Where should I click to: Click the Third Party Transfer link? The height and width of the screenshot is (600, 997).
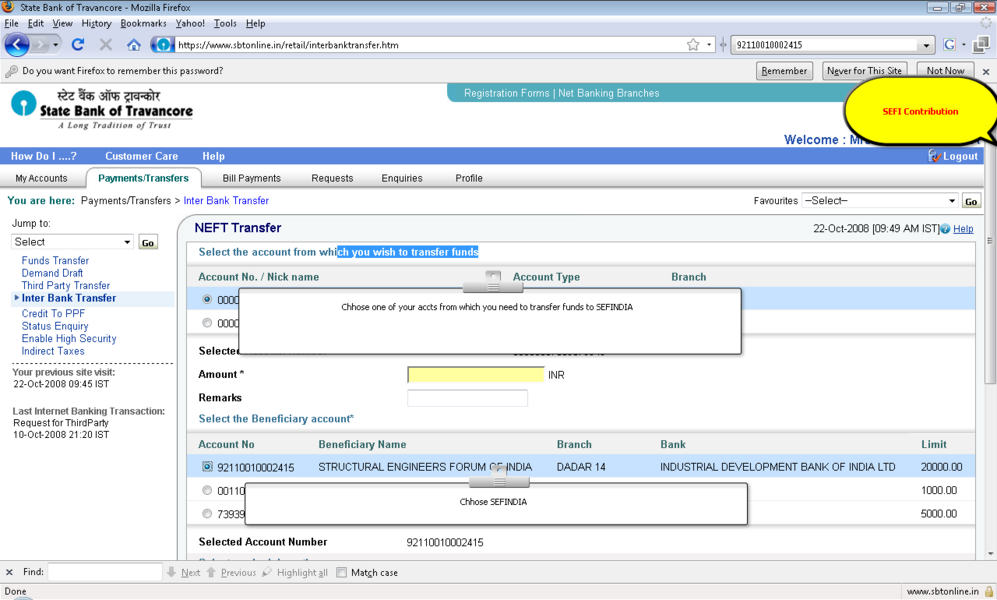click(x=66, y=286)
